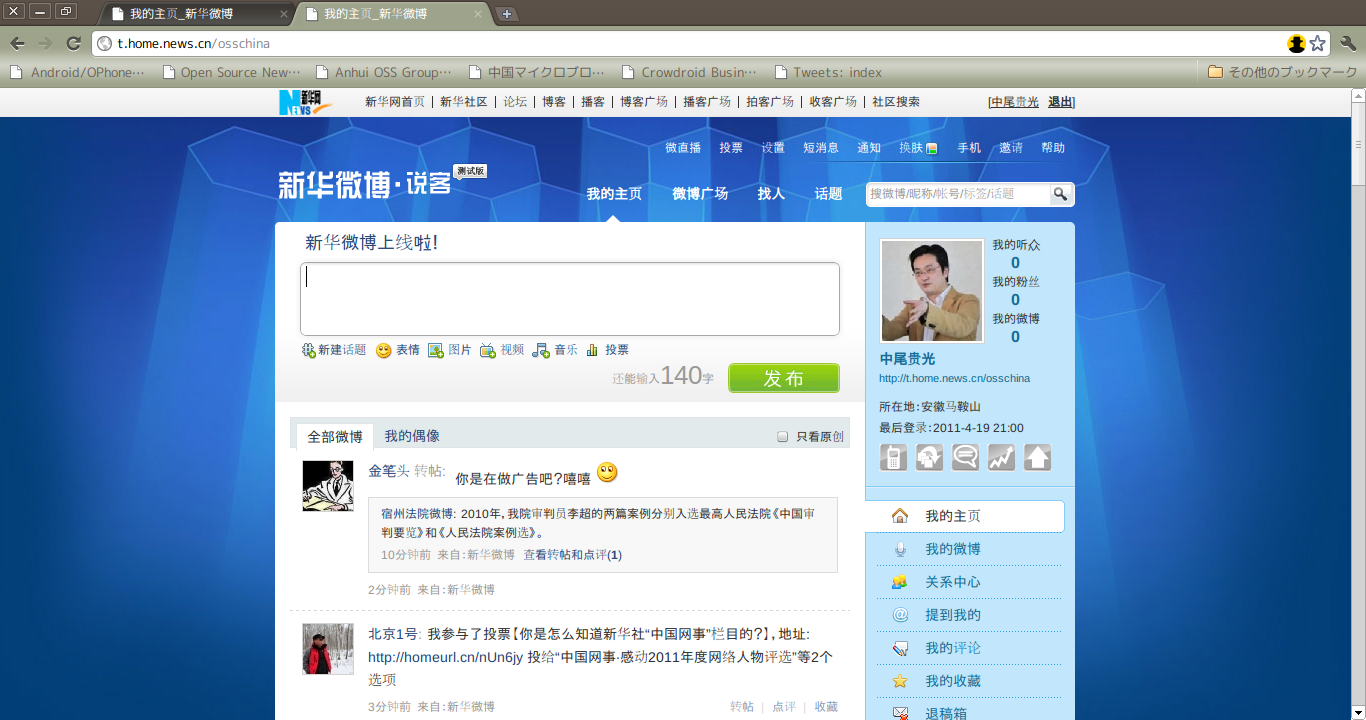Image resolution: width=1366 pixels, height=720 pixels.
Task: Click the 搜微博/昵称 search field
Action: coord(957,194)
